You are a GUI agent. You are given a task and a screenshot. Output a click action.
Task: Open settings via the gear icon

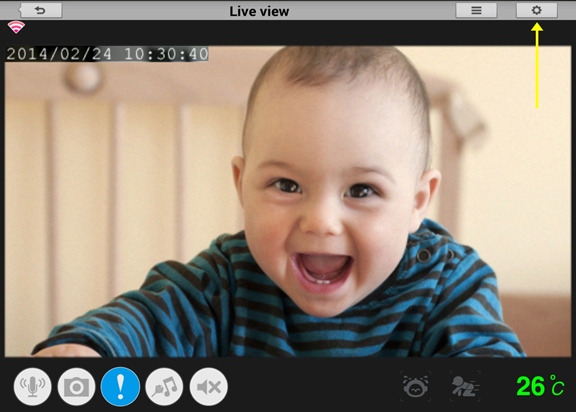[x=537, y=10]
